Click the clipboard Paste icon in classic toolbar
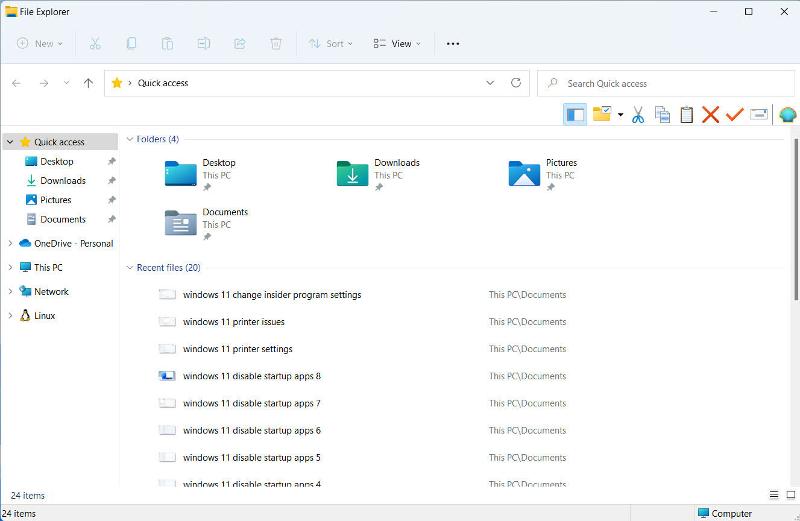 click(x=687, y=115)
